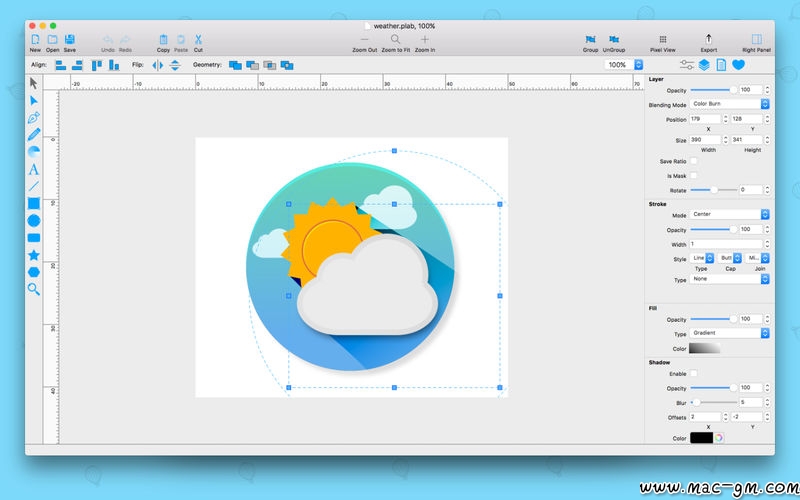Click the Fill gradient color swatch
Screen dimensions: 800x500
(705, 348)
